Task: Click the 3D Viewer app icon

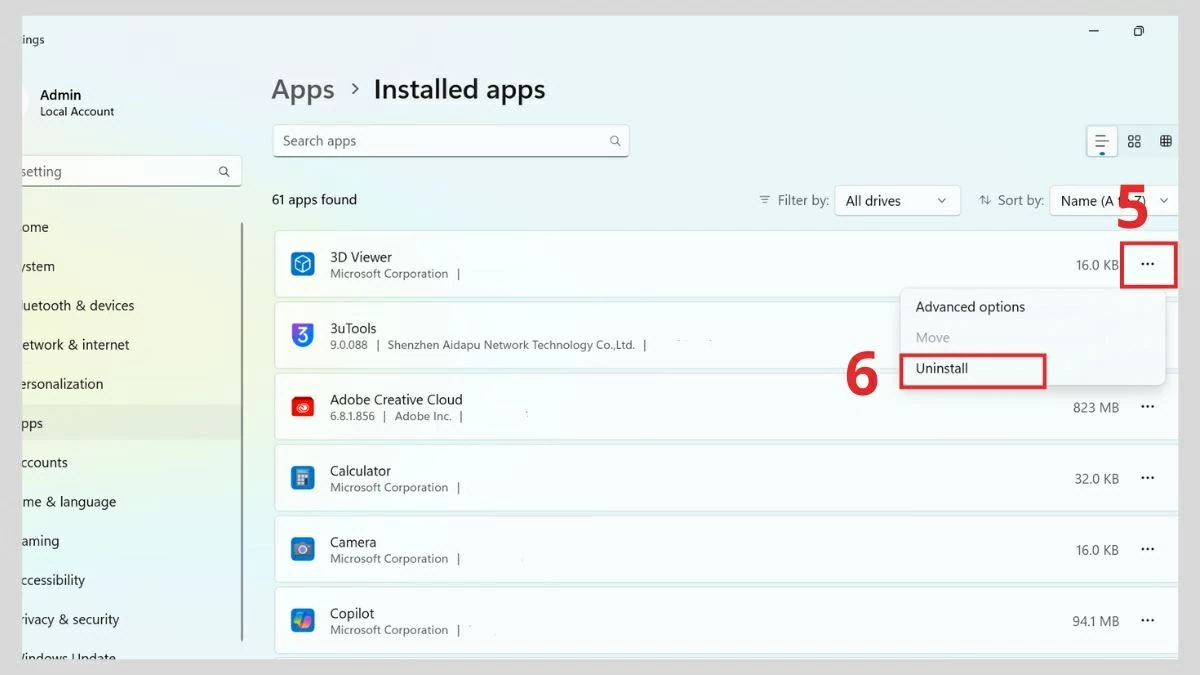Action: tap(303, 264)
